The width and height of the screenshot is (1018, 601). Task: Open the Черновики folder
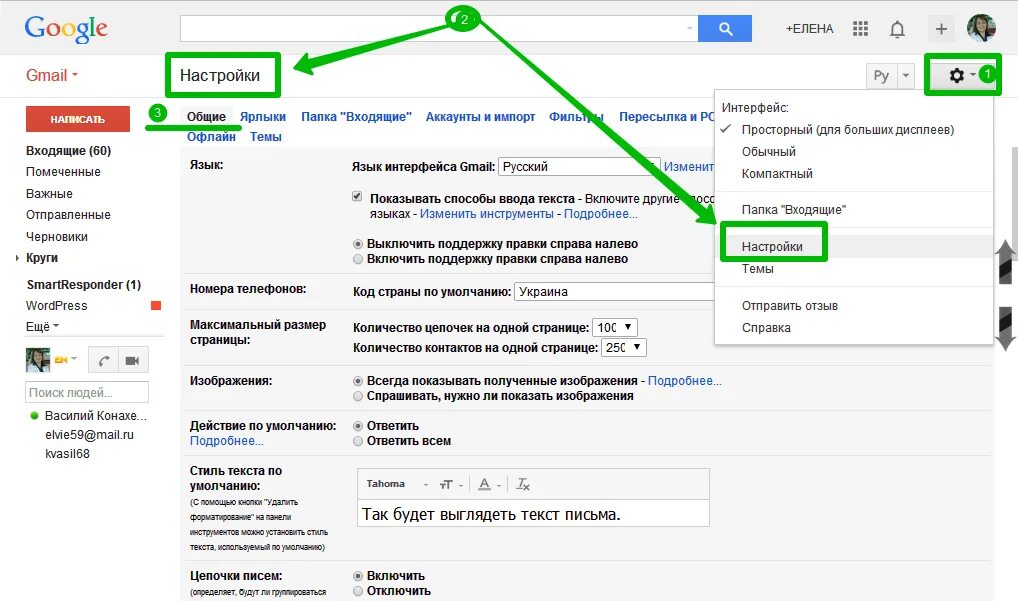pyautogui.click(x=56, y=237)
